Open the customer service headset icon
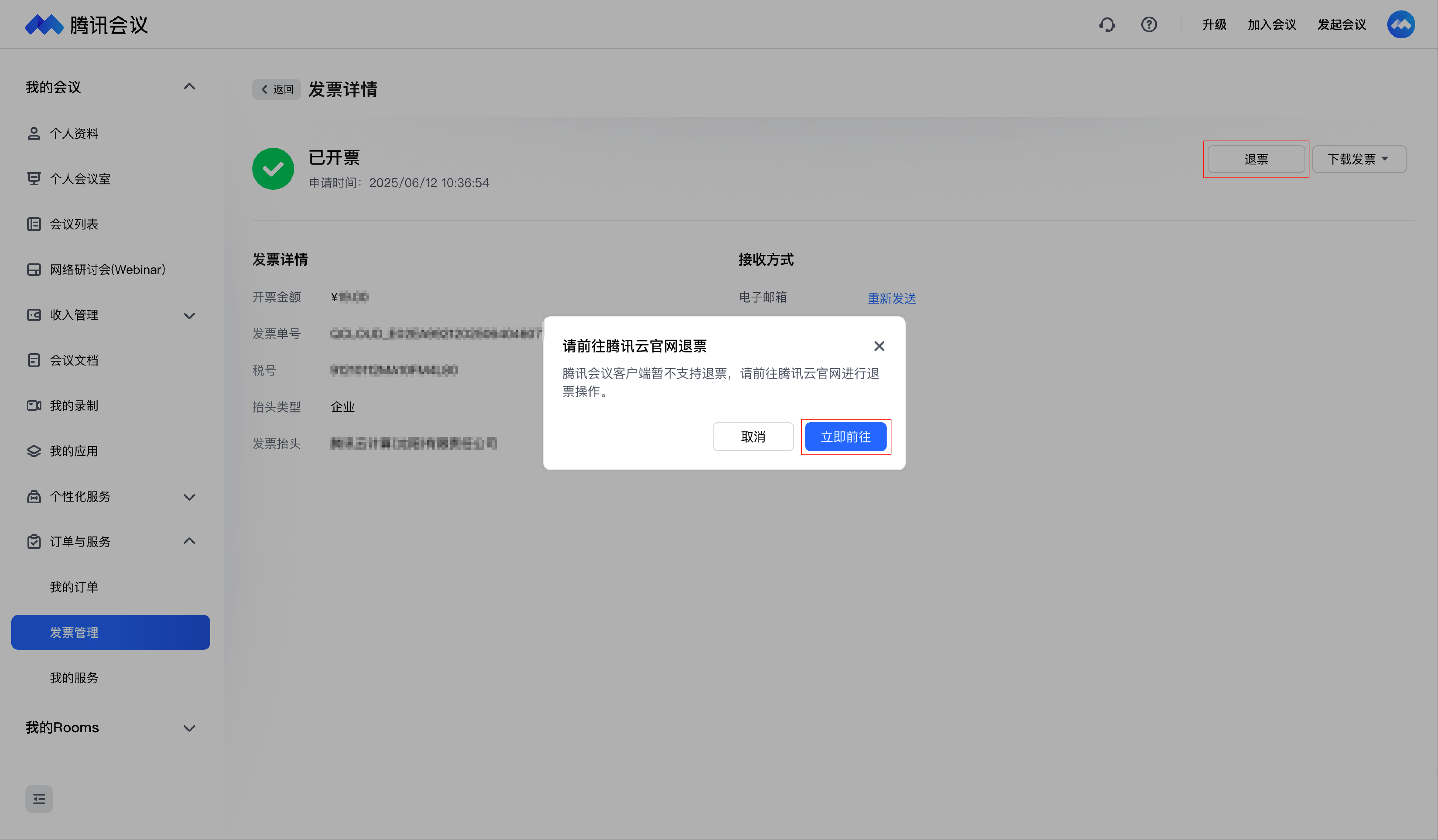Viewport: 1438px width, 840px height. pos(1107,24)
